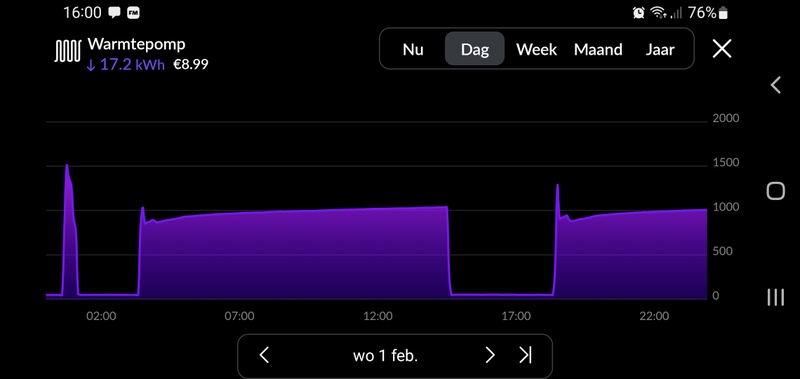Viewport: 800px width, 379px height.
Task: Tap the 12:00 mark on the time axis
Action: coord(378,316)
